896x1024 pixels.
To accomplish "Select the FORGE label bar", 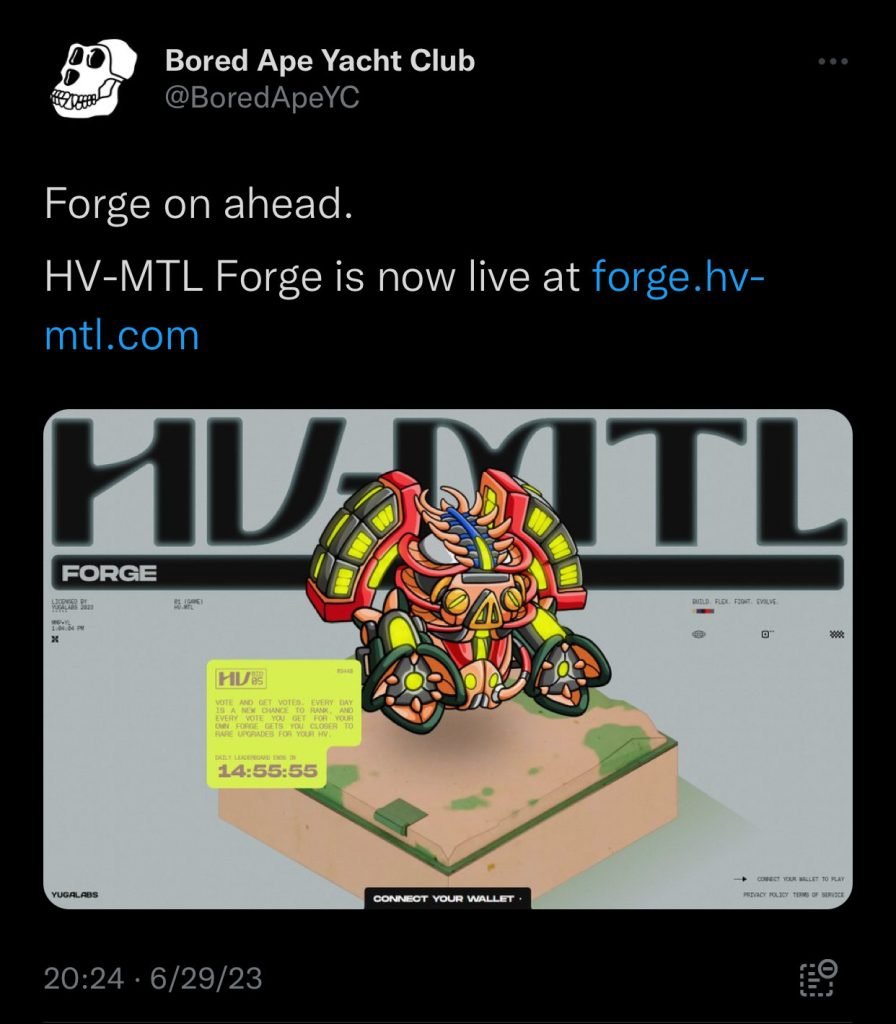I will tap(447, 573).
